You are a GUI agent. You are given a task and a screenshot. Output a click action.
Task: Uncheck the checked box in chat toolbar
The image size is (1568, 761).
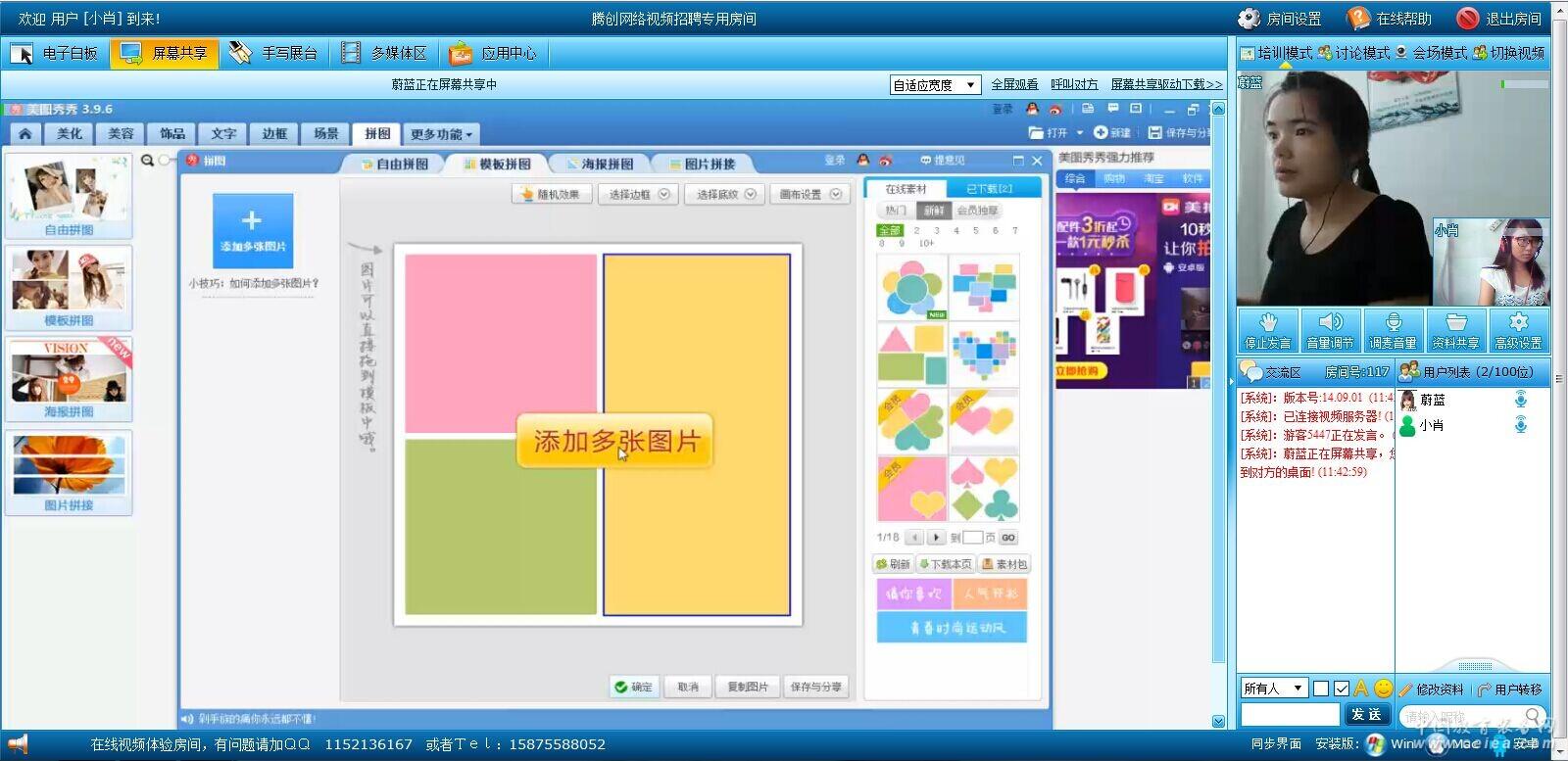click(x=1342, y=689)
